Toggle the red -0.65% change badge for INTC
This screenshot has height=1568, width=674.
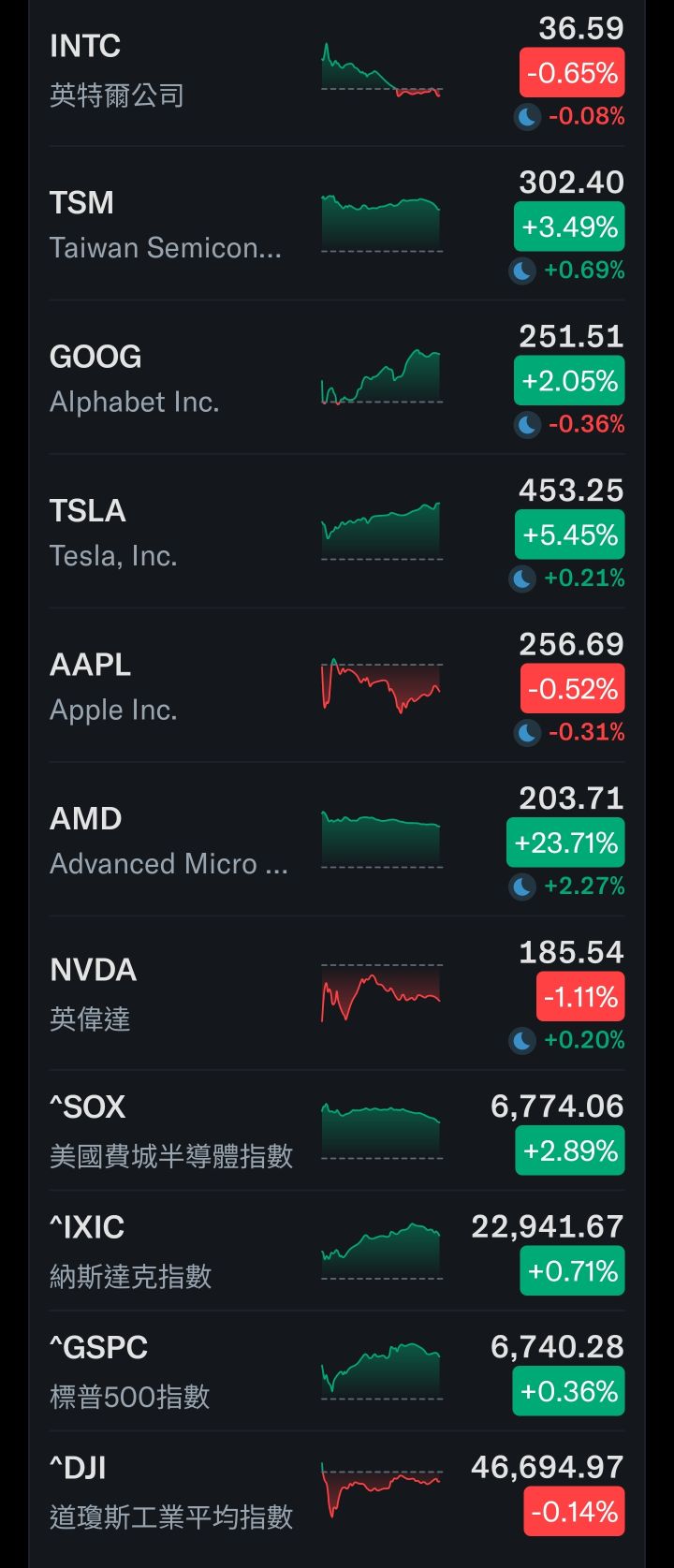[x=572, y=73]
